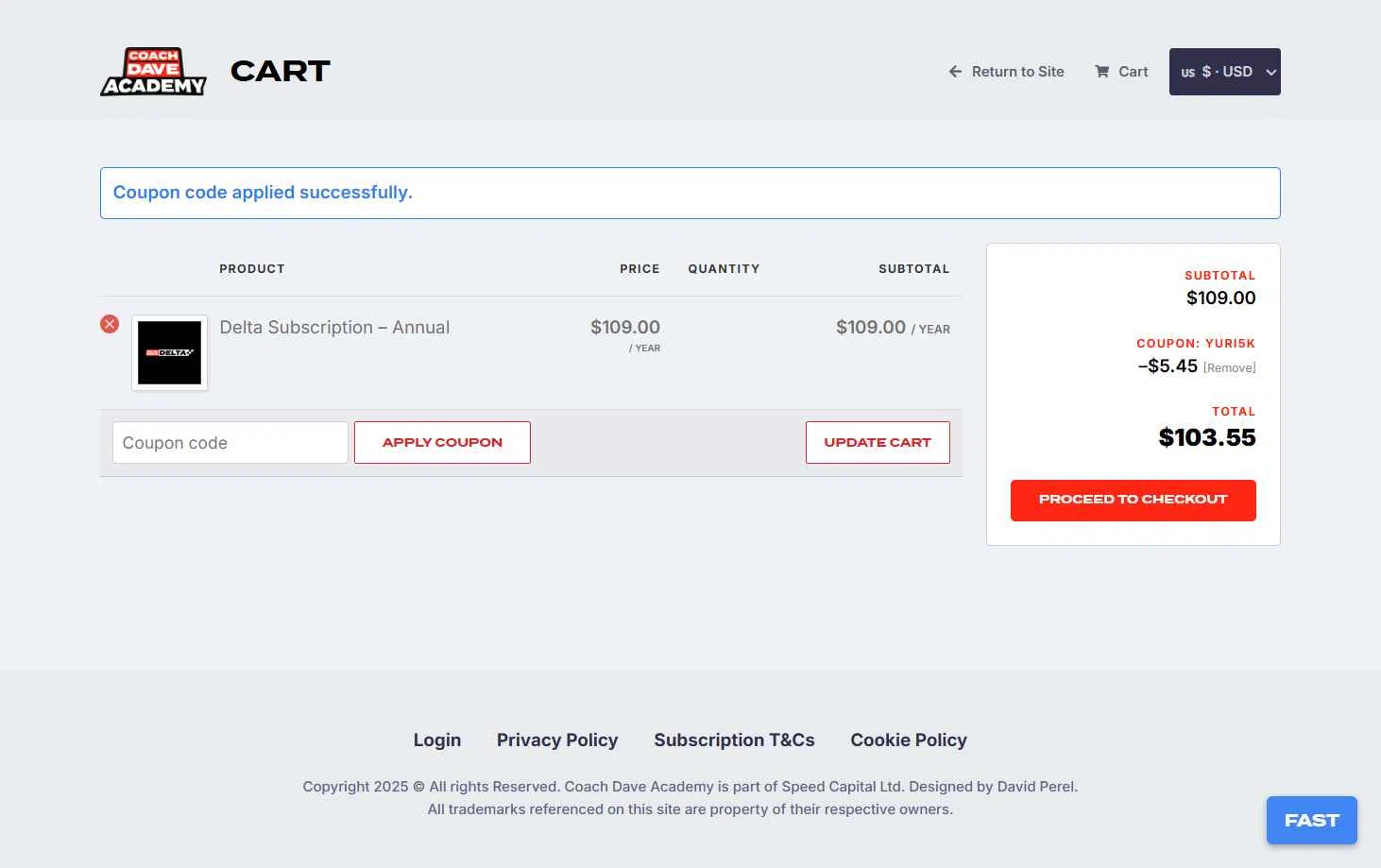Click the $109.00 summary subtotal value
The image size is (1381, 868).
[1221, 298]
